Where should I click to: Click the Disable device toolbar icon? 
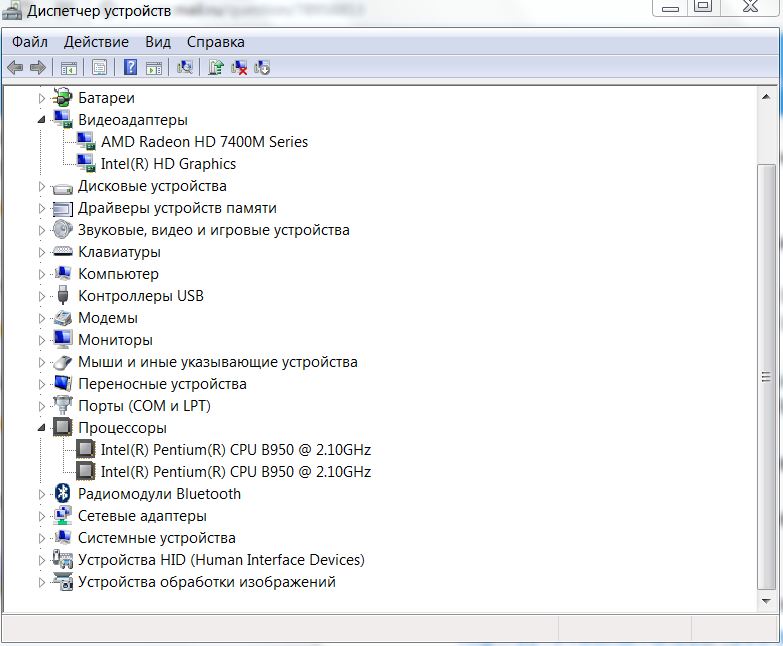262,67
